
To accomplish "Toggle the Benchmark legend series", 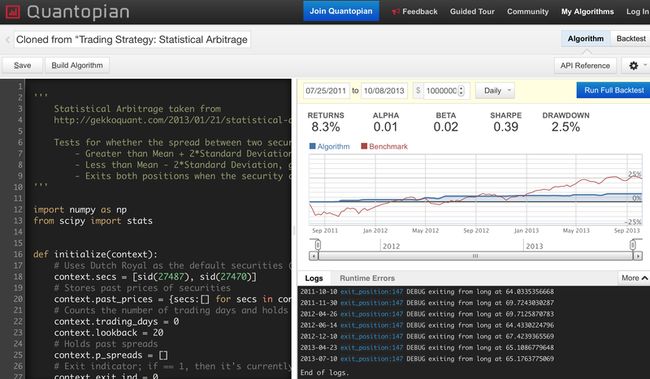I will coord(384,146).
